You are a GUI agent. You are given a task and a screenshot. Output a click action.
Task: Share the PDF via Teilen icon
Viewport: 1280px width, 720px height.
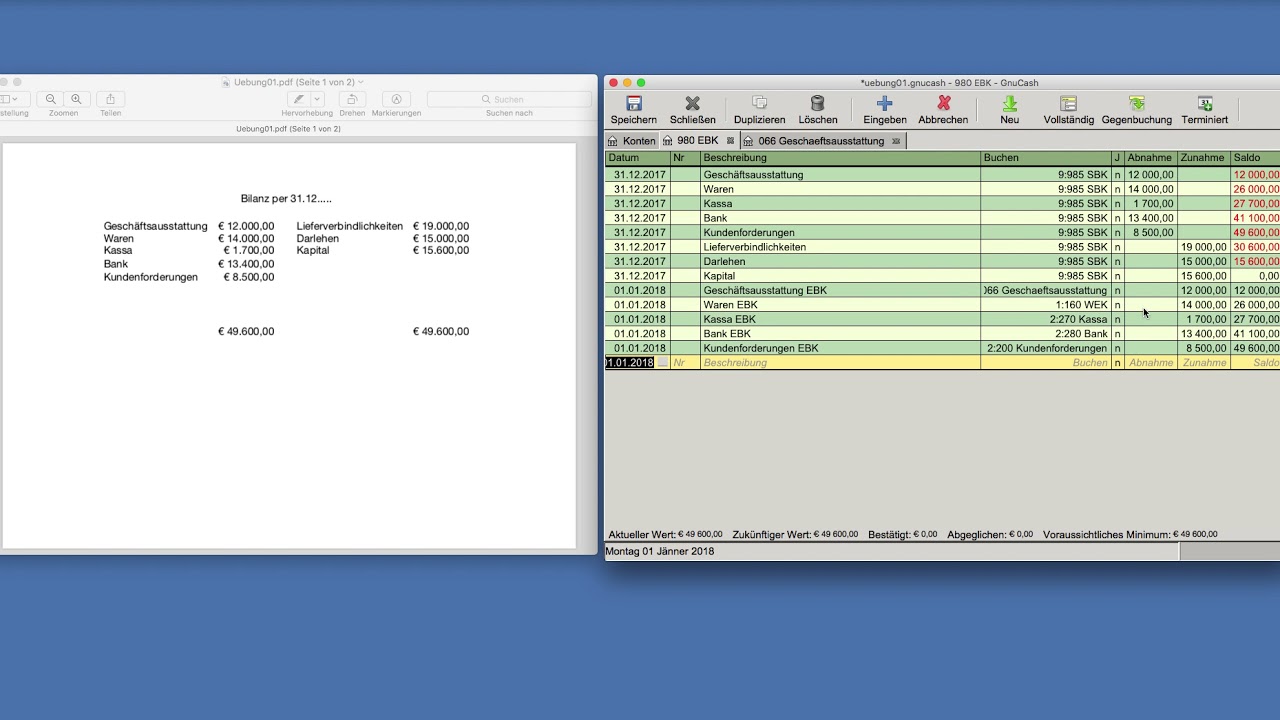click(110, 99)
